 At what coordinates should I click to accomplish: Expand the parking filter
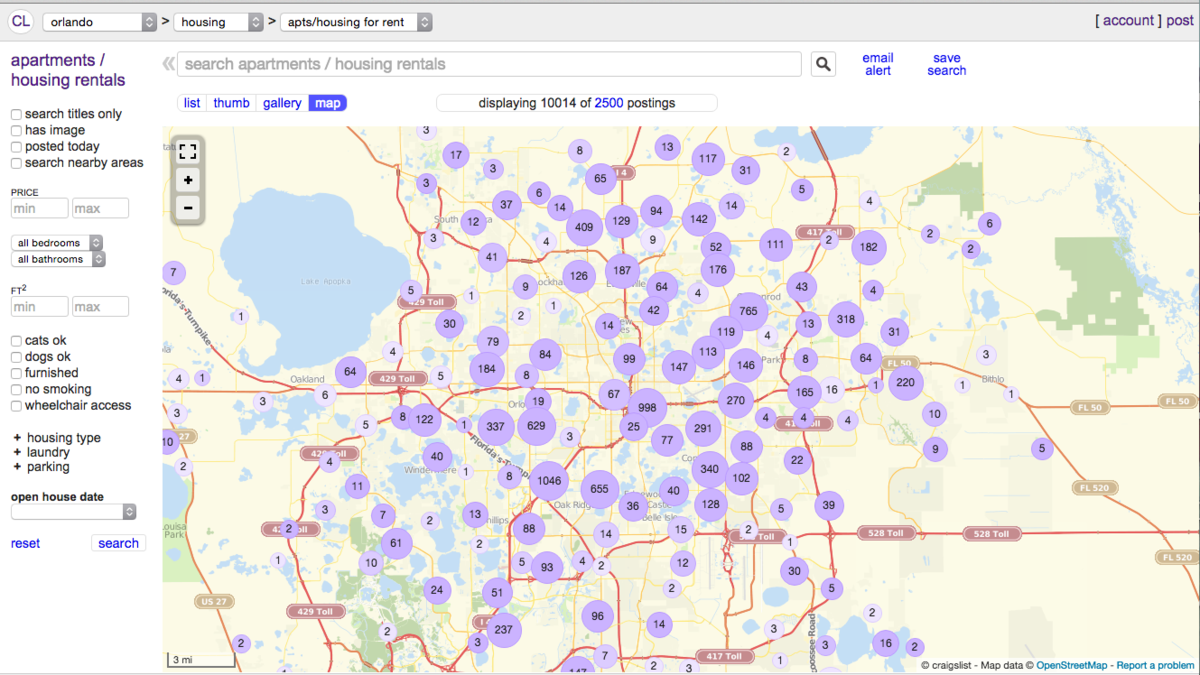click(x=41, y=467)
